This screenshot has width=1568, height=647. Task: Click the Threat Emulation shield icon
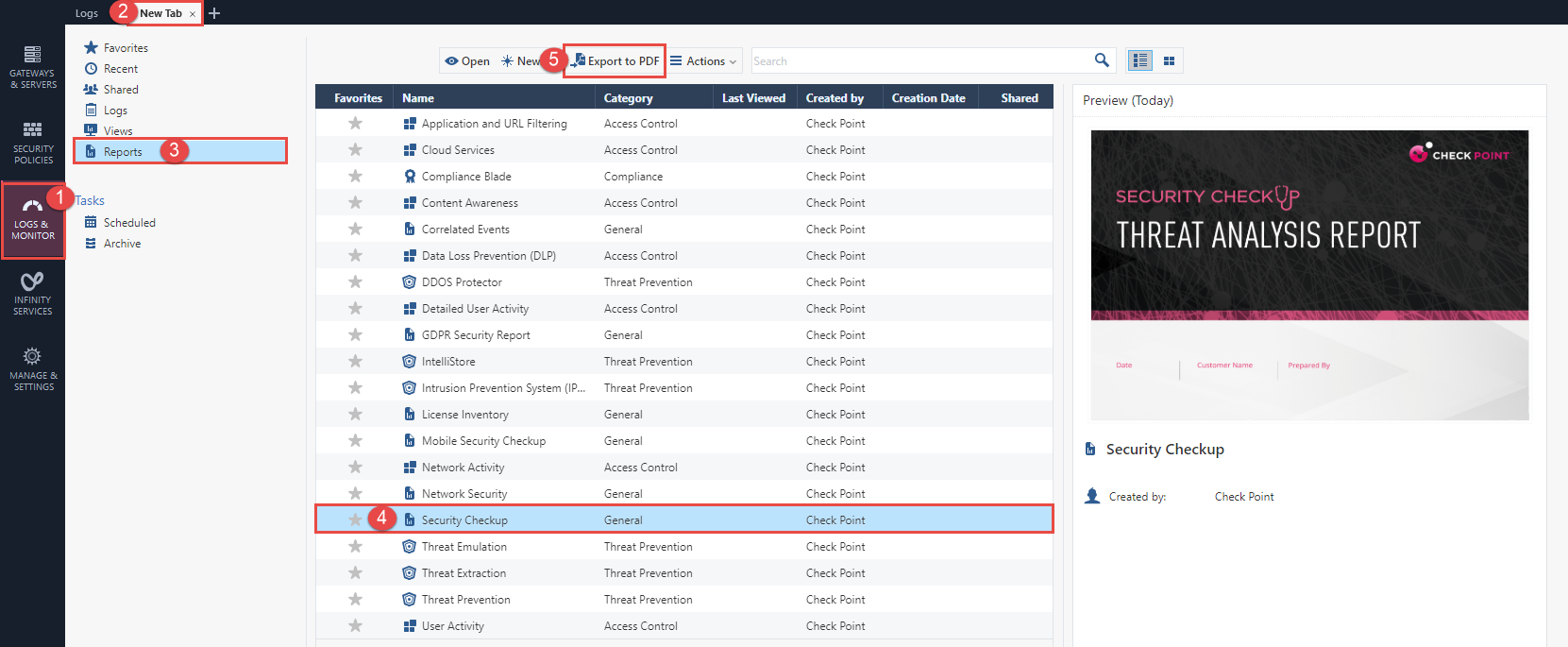point(410,546)
